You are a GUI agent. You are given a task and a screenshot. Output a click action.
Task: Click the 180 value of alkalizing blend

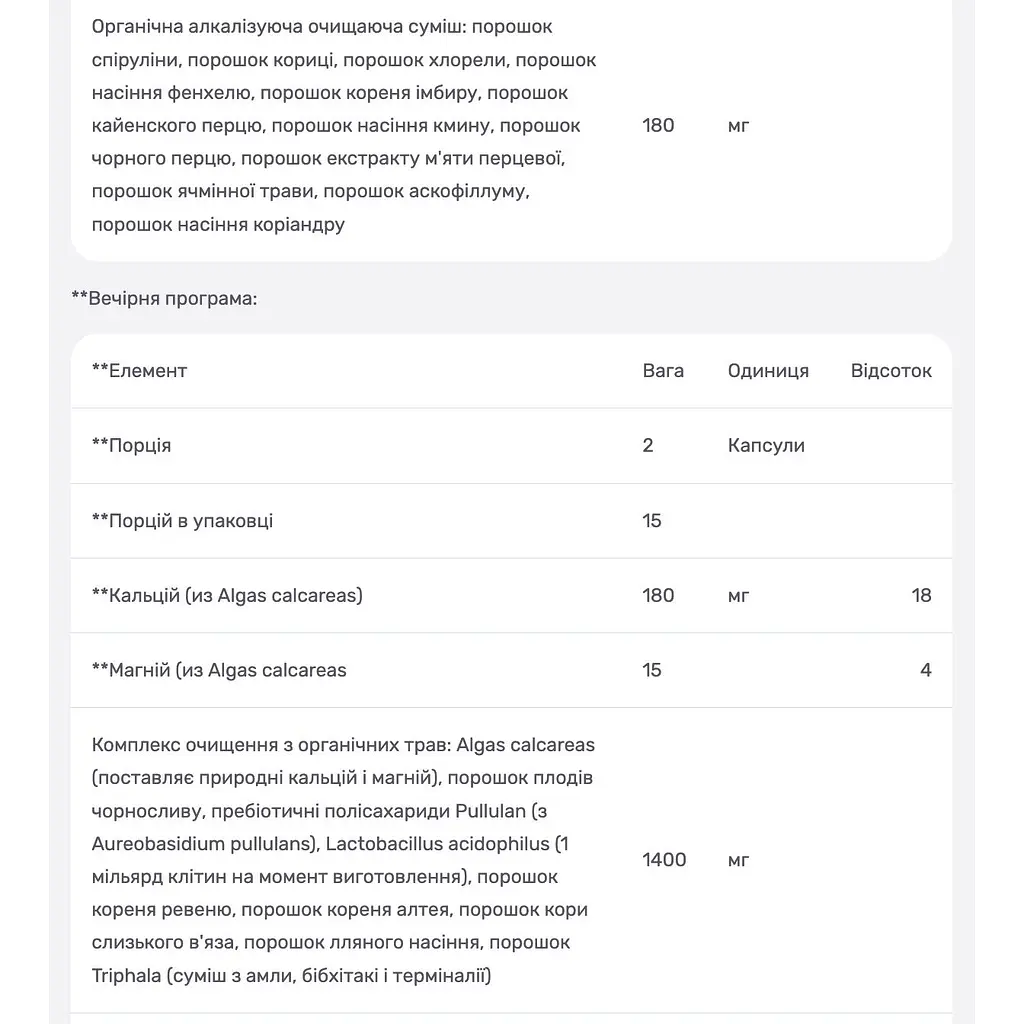(658, 125)
